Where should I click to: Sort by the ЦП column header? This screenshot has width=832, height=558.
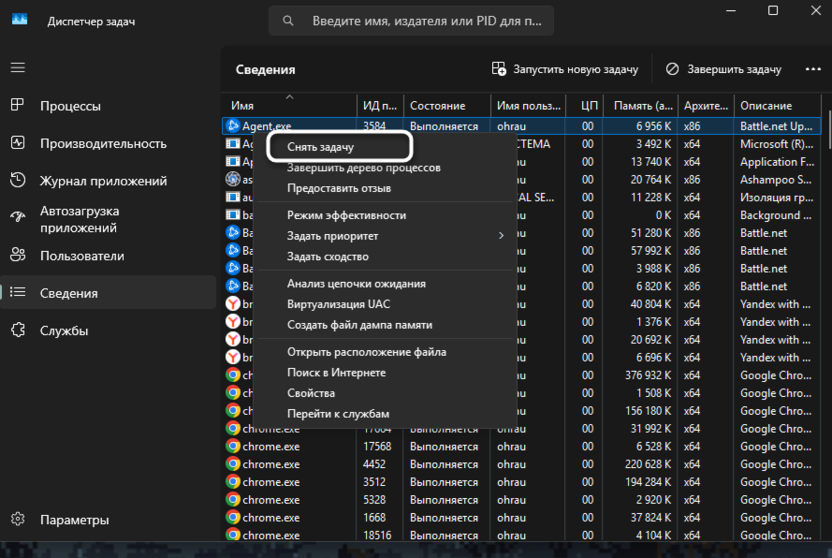[585, 106]
